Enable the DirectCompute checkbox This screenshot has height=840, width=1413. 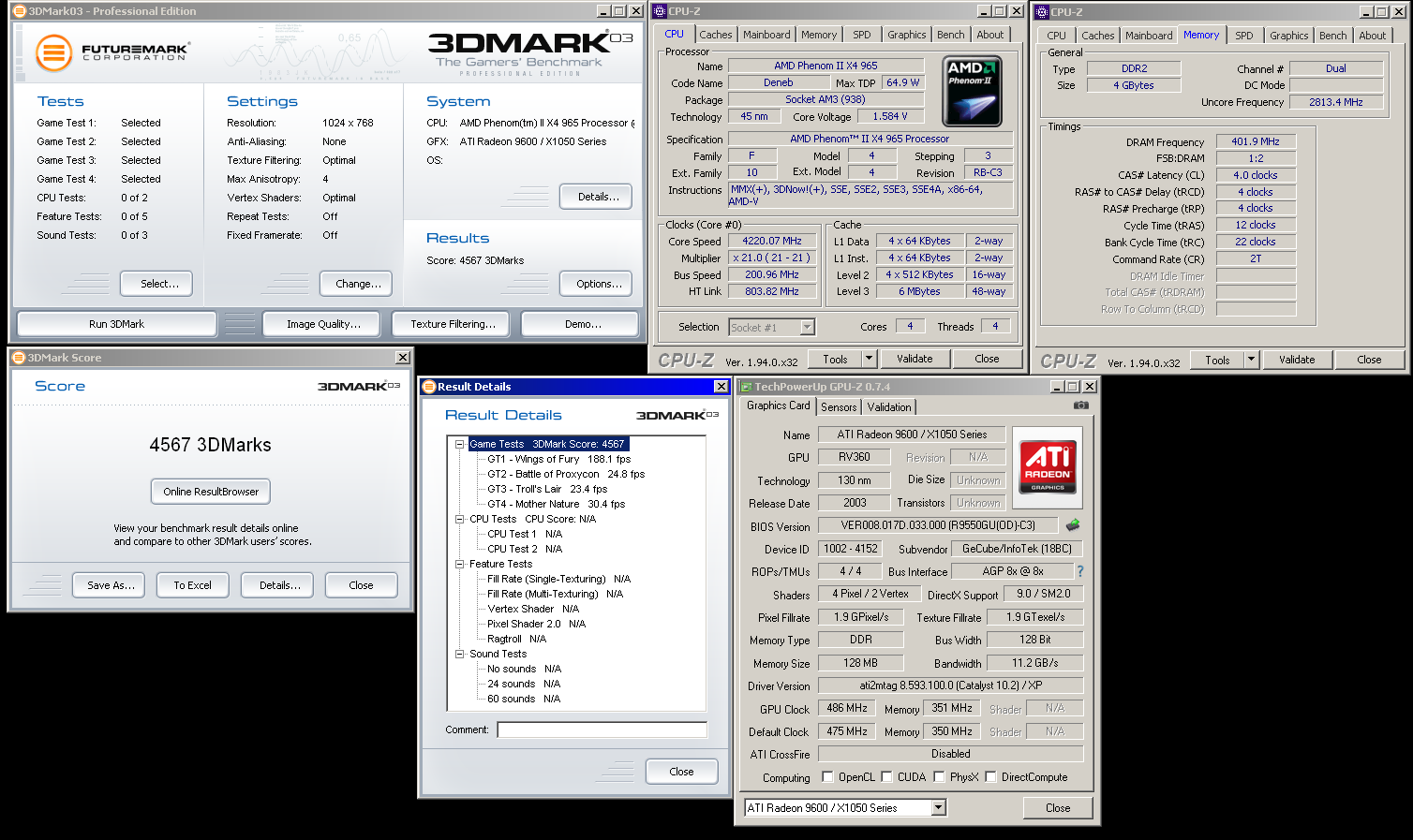[990, 777]
